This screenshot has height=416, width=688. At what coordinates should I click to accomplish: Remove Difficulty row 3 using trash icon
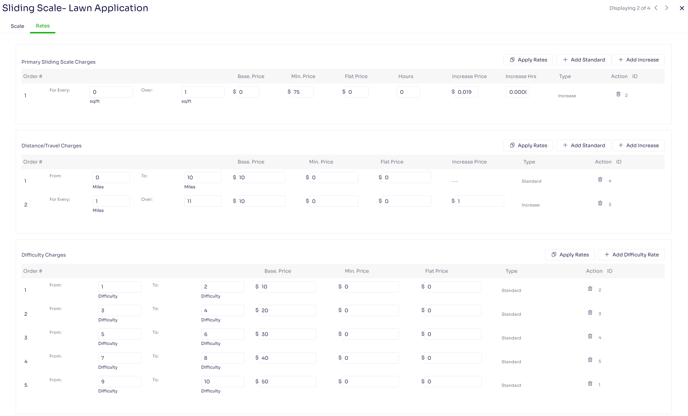590,336
